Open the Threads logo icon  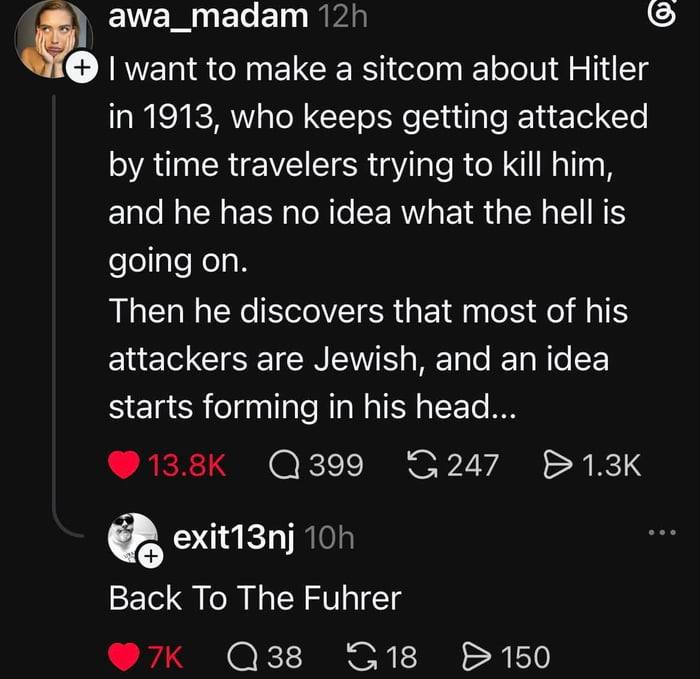tap(662, 17)
